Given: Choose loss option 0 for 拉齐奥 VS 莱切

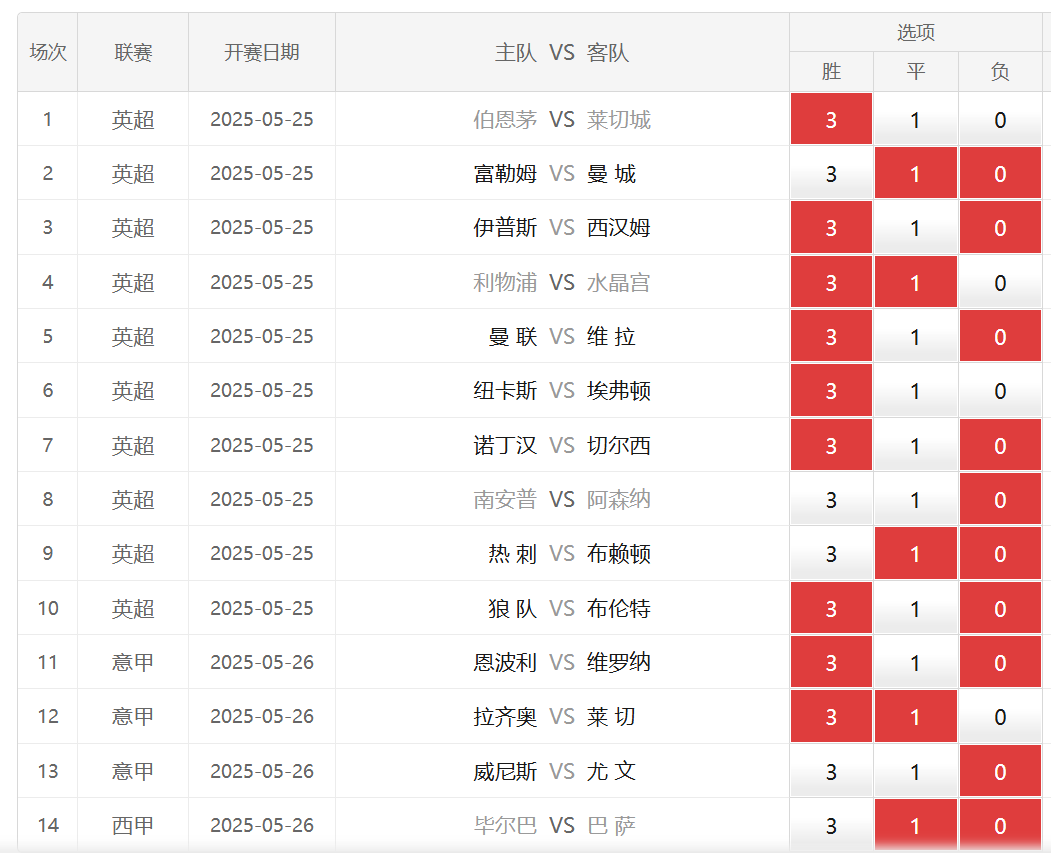Looking at the screenshot, I should point(1000,717).
